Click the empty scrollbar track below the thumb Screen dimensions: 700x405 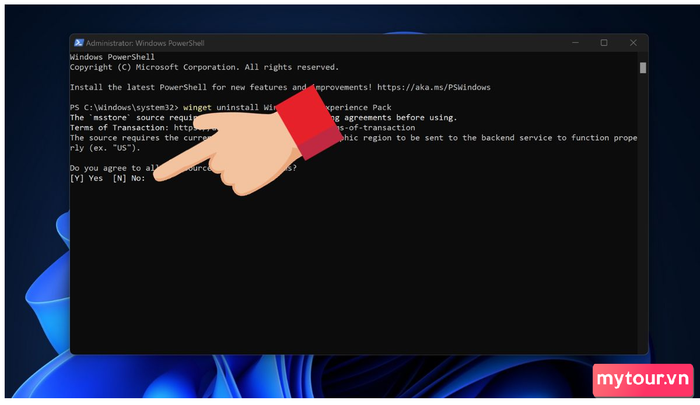click(643, 214)
